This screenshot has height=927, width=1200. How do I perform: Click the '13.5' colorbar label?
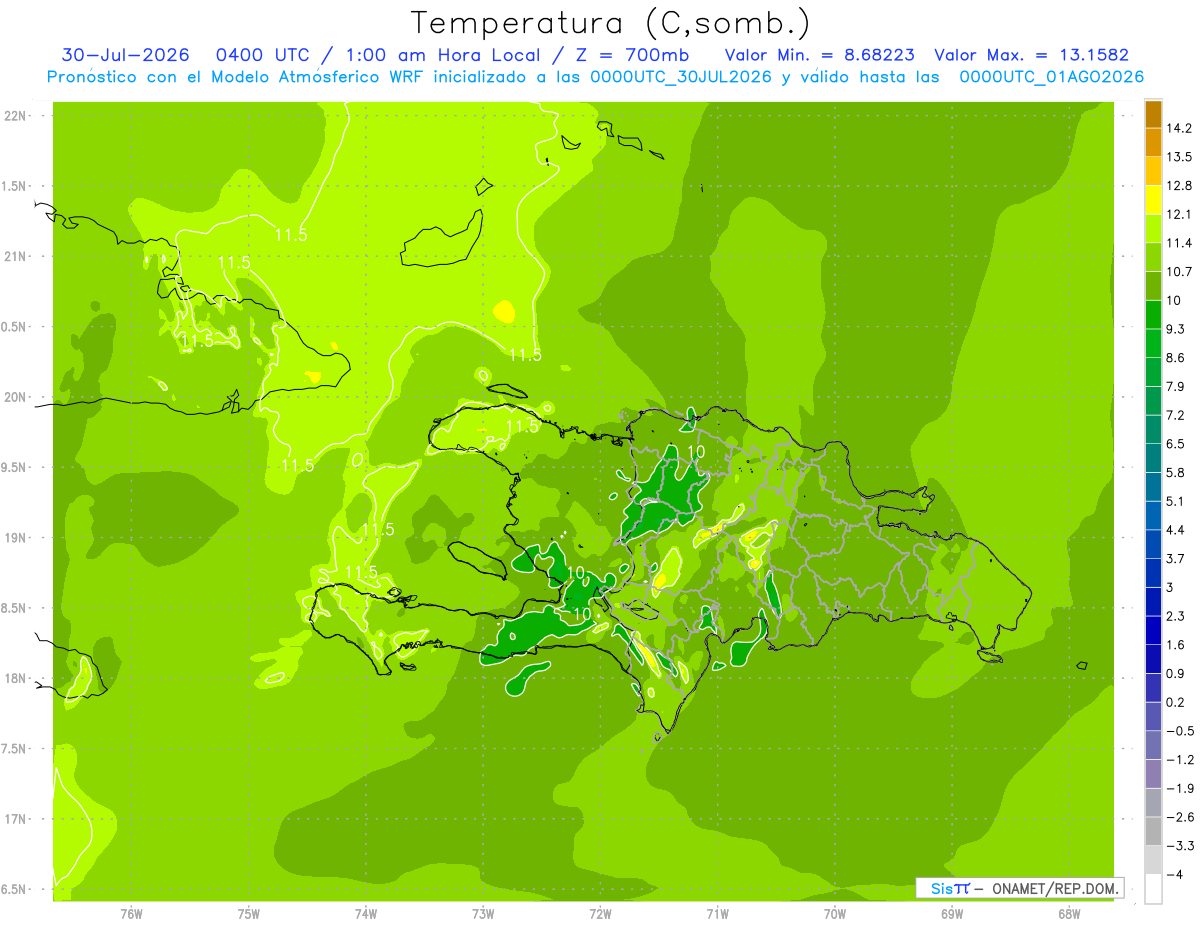[x=1179, y=157]
